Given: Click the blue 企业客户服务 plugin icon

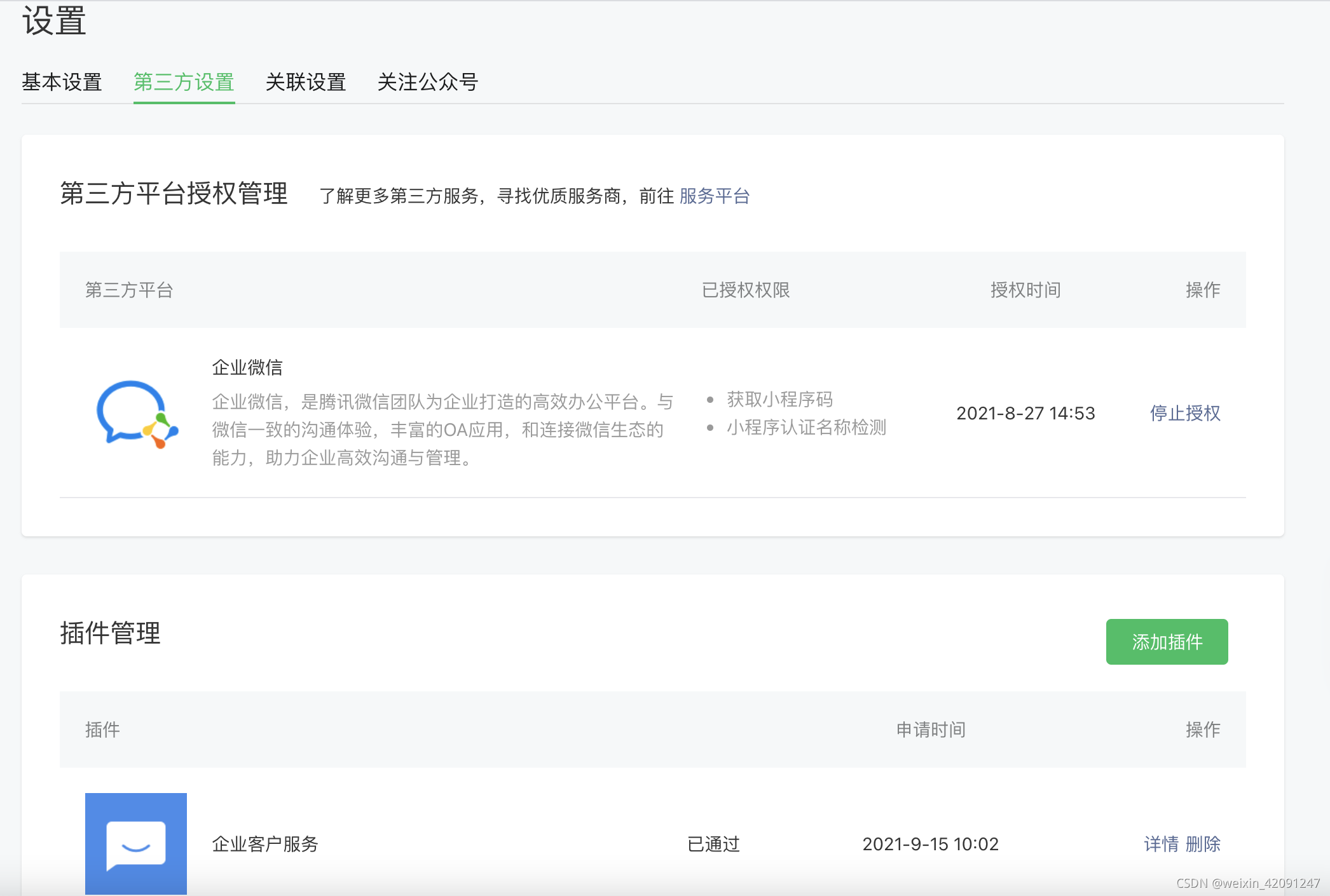Looking at the screenshot, I should click(136, 843).
